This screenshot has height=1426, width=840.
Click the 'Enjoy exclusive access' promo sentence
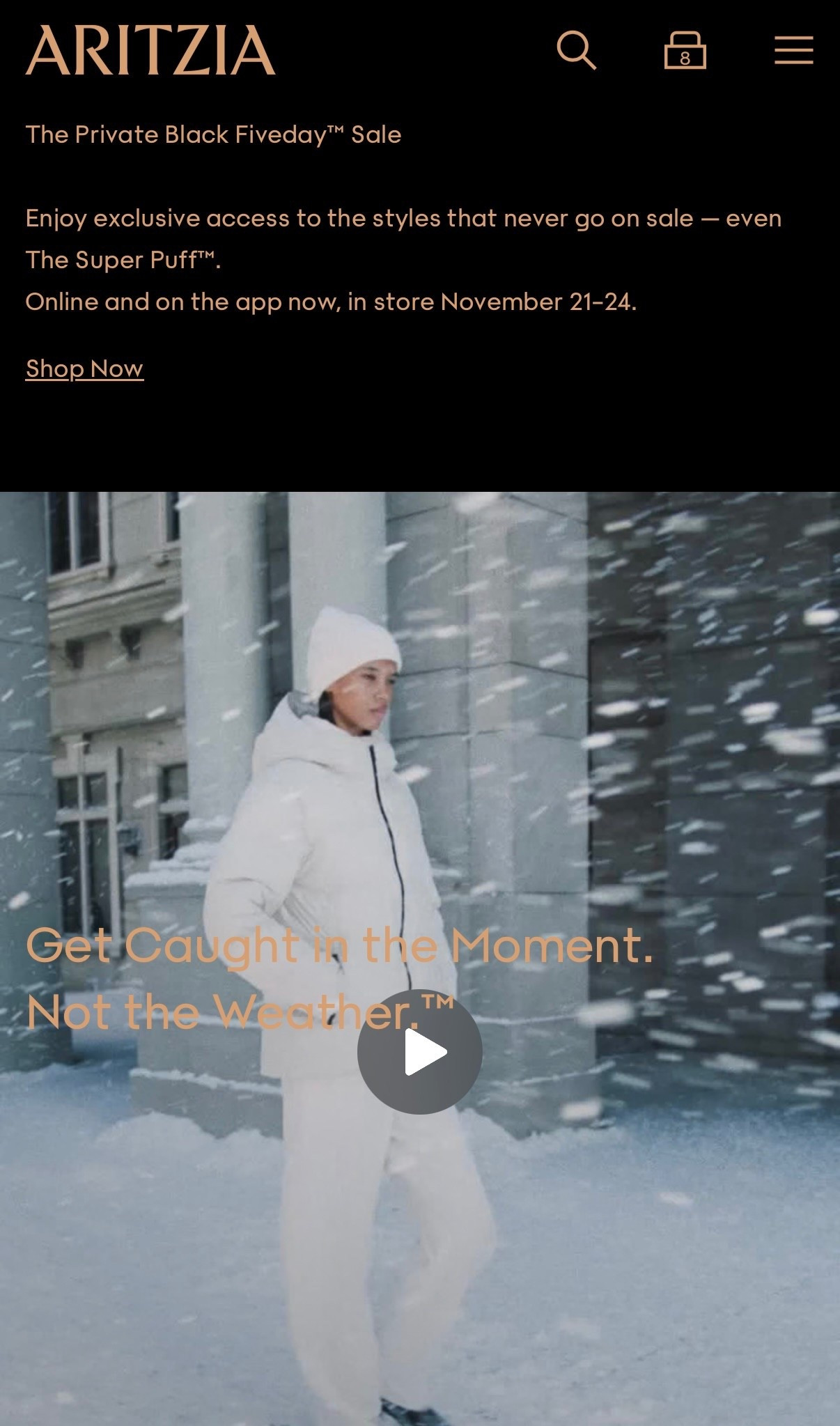pos(403,218)
